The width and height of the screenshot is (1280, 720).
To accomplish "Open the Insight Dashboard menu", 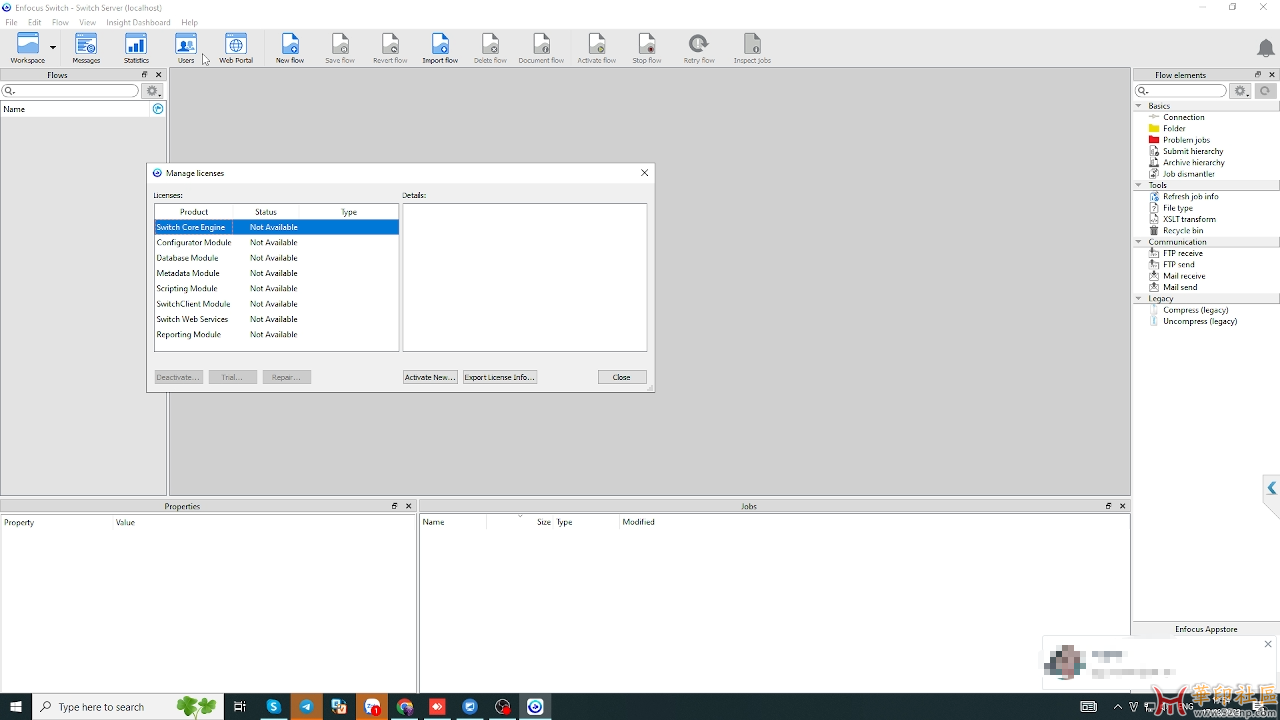I will (x=138, y=22).
